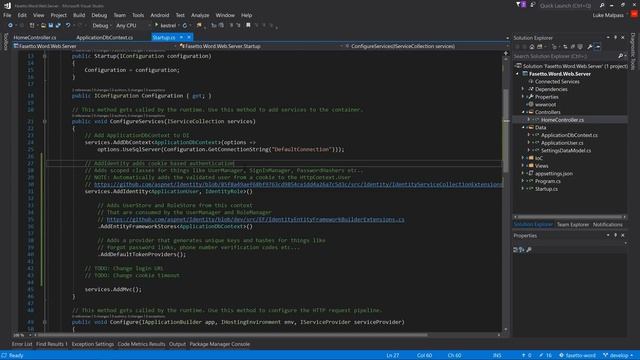Viewport: 640px width, 360px height.
Task: Click the browser refresh toolbar icon
Action: (x=185, y=25)
